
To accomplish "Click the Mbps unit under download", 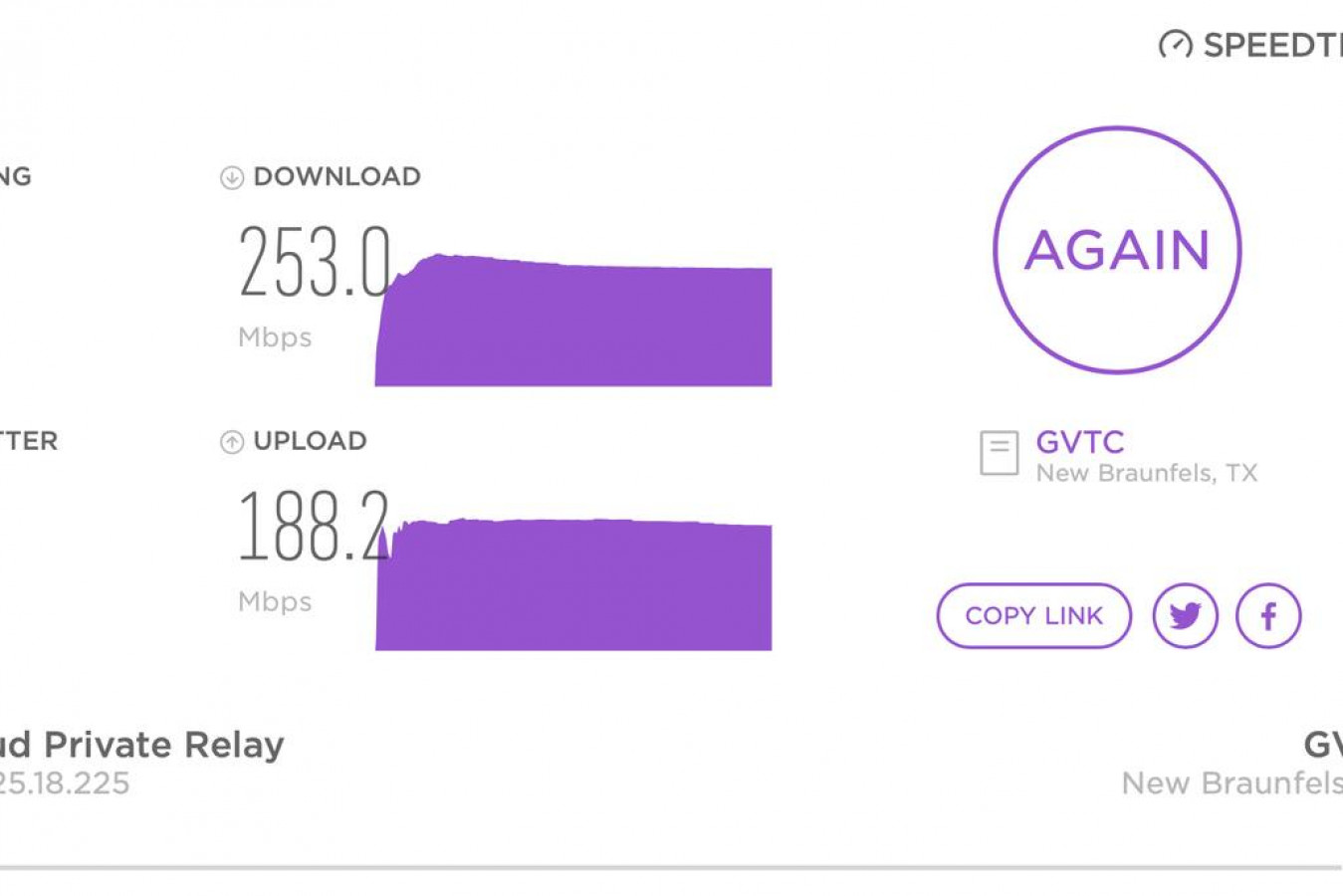I will pyautogui.click(x=275, y=337).
